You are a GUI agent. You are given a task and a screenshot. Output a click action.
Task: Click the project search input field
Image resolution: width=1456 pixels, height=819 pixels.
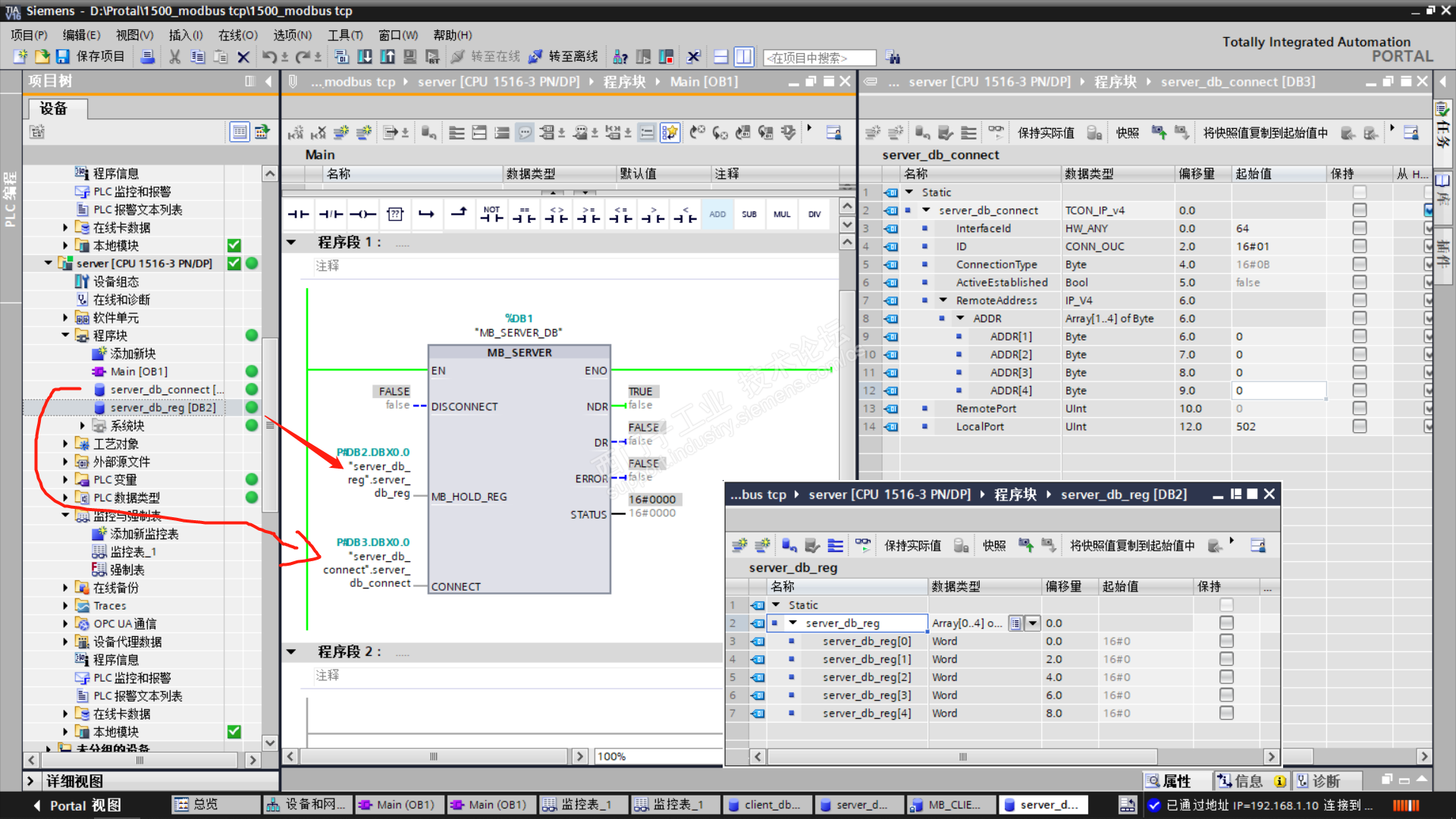(819, 58)
